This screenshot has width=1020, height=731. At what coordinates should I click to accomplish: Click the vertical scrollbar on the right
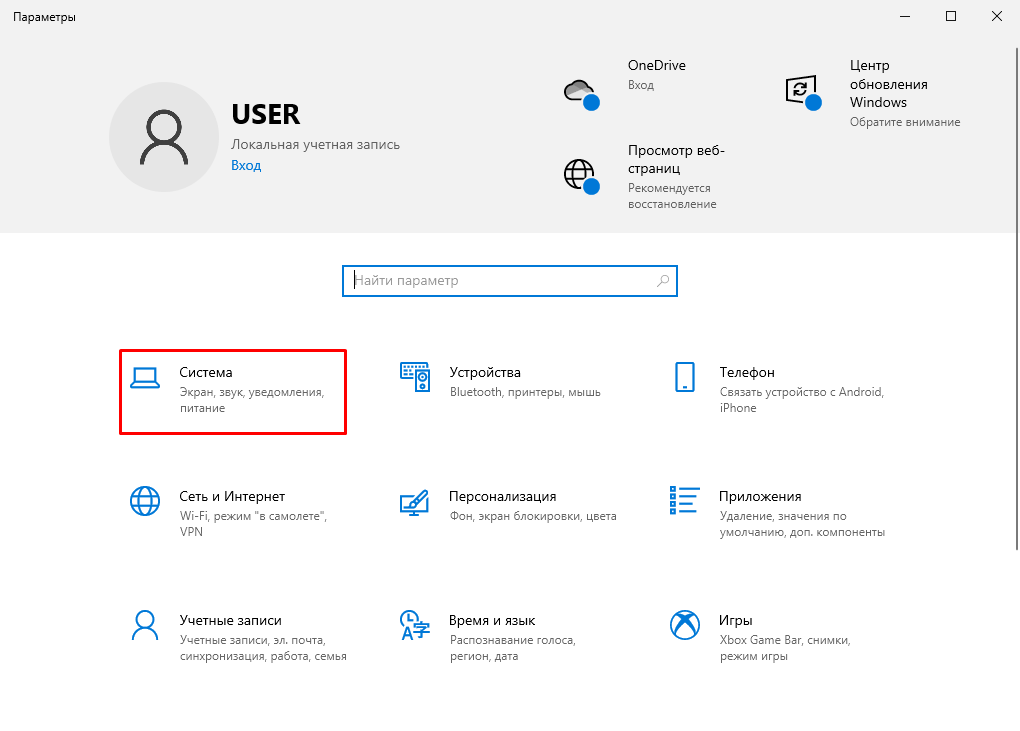pos(1017,299)
